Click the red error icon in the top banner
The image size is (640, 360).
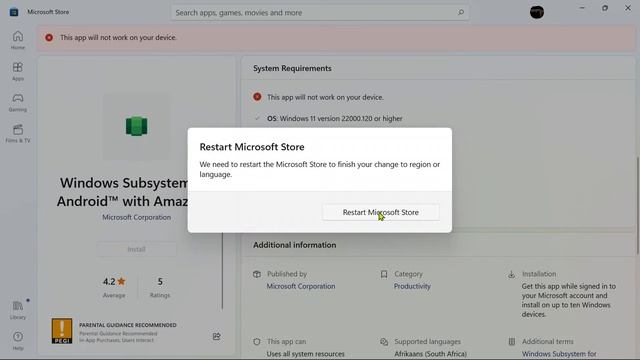49,38
